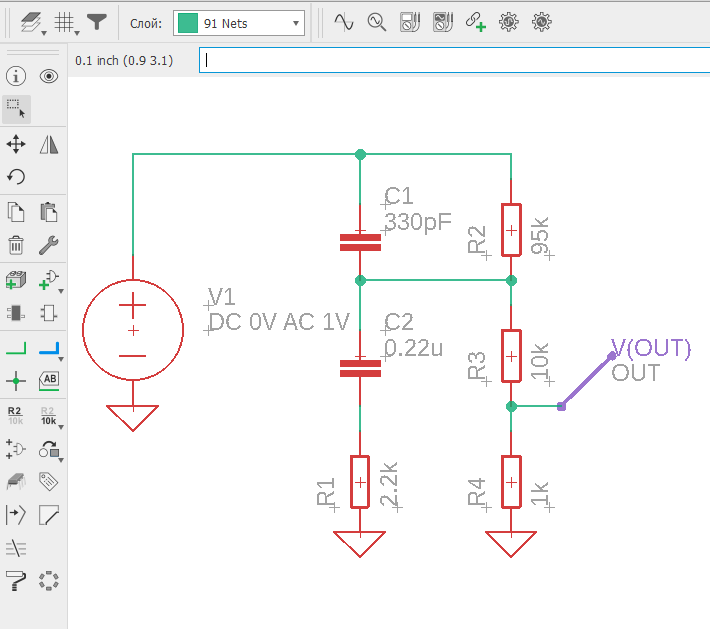Select the Copy tool
Image resolution: width=710 pixels, height=629 pixels.
pos(16,212)
